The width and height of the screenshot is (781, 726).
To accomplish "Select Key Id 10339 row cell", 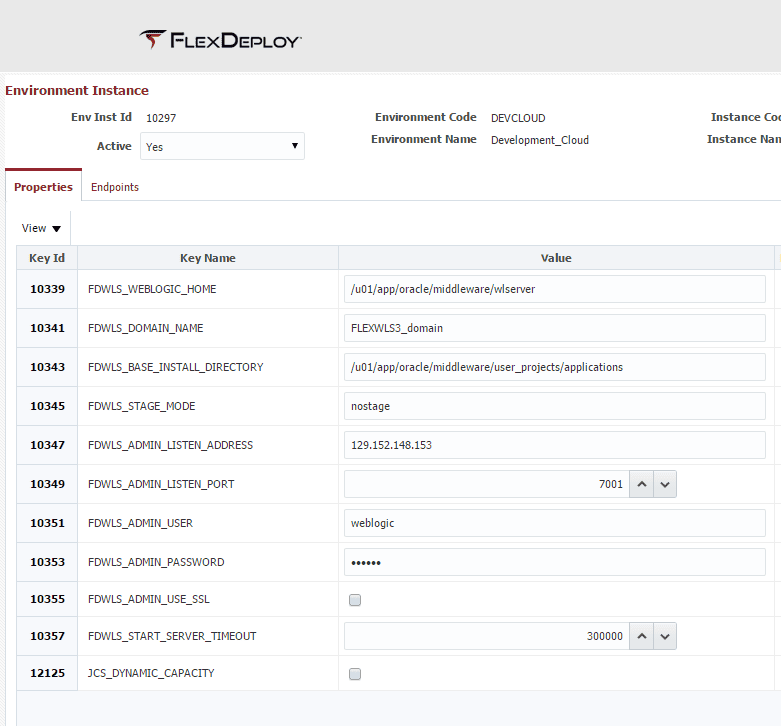I will (47, 289).
